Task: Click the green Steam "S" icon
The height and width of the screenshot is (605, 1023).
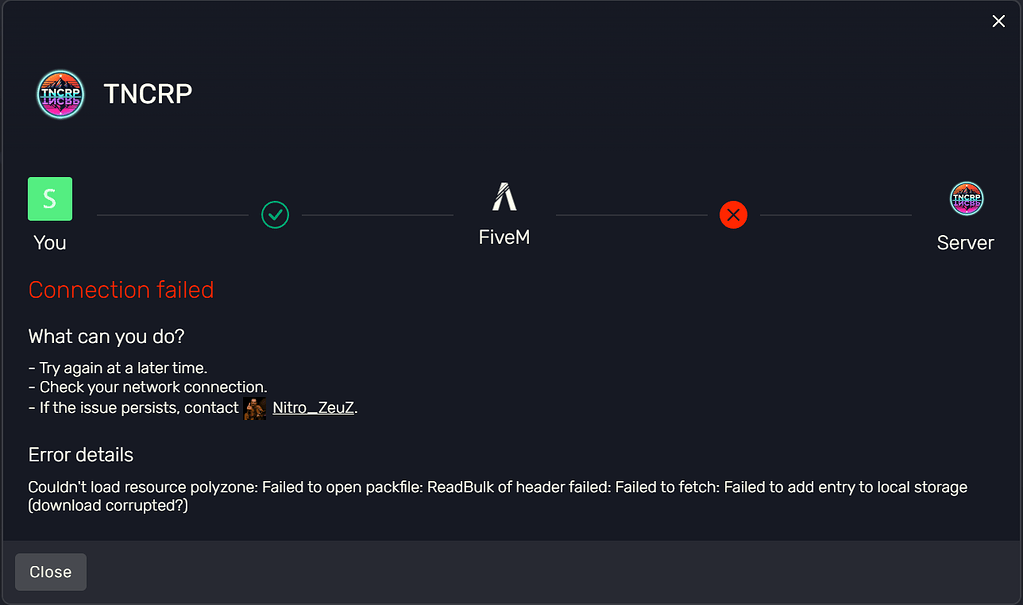Action: [50, 198]
